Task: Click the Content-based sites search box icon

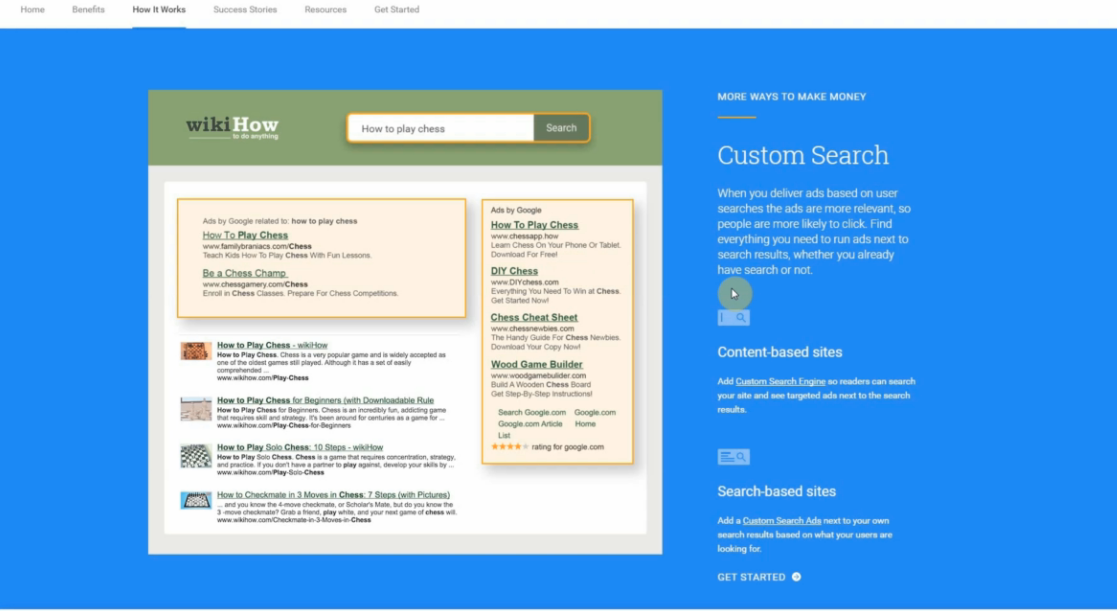Action: click(x=733, y=318)
